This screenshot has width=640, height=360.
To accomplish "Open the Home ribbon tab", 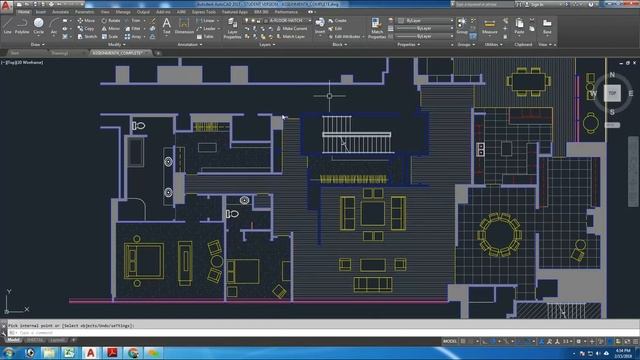I will 23,12.
